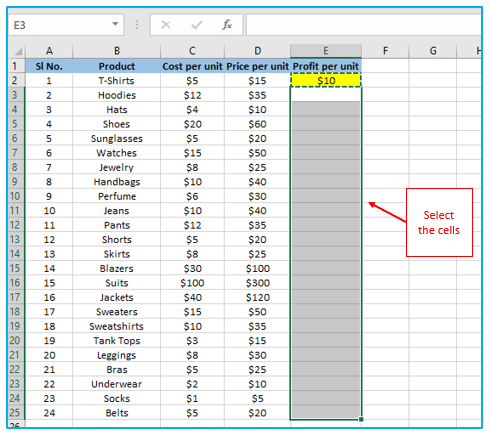Click the $3 cost cell for Tank Tops

click(x=192, y=341)
